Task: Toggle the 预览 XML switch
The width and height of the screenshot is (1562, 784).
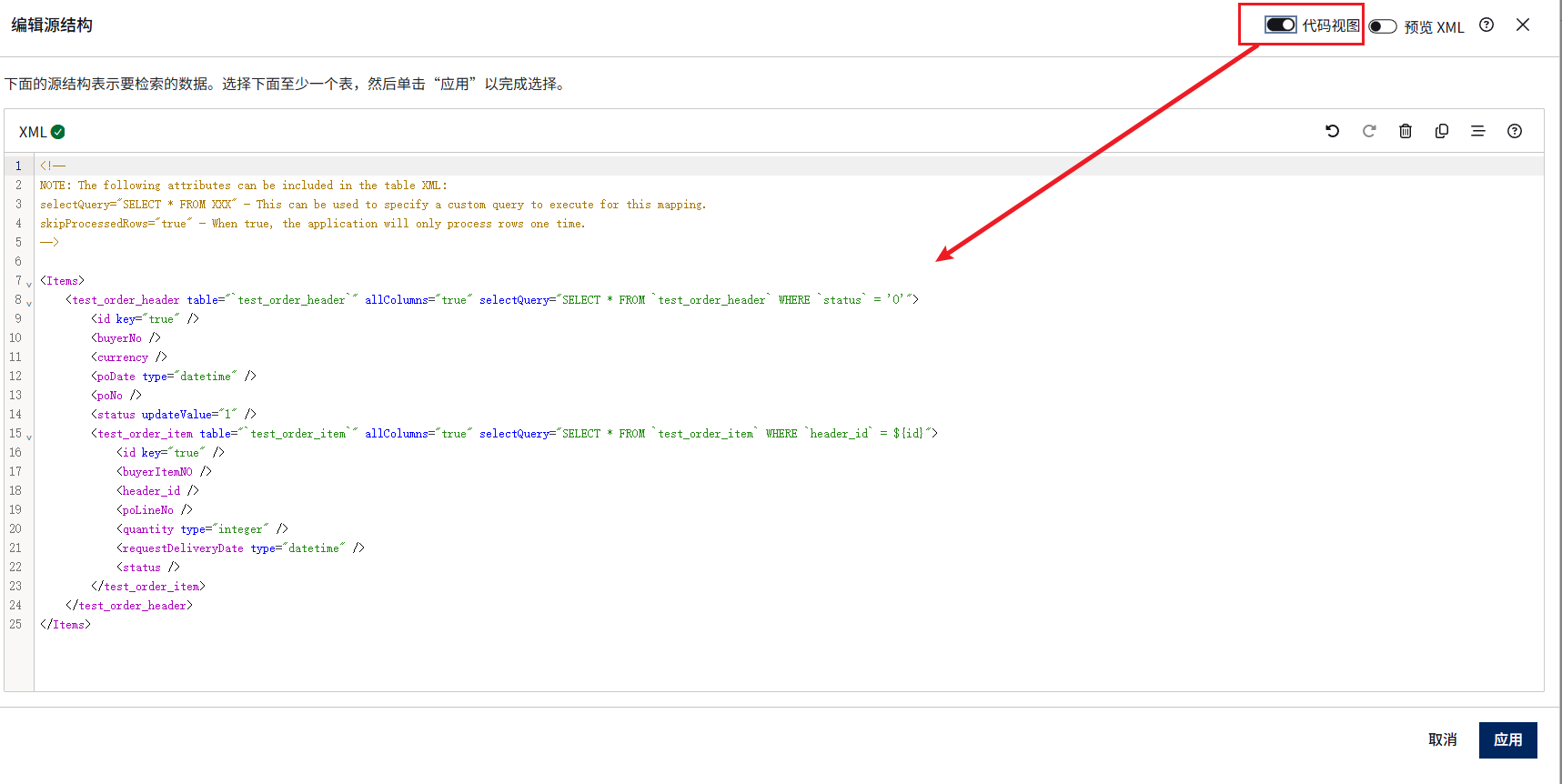Action: pyautogui.click(x=1383, y=26)
